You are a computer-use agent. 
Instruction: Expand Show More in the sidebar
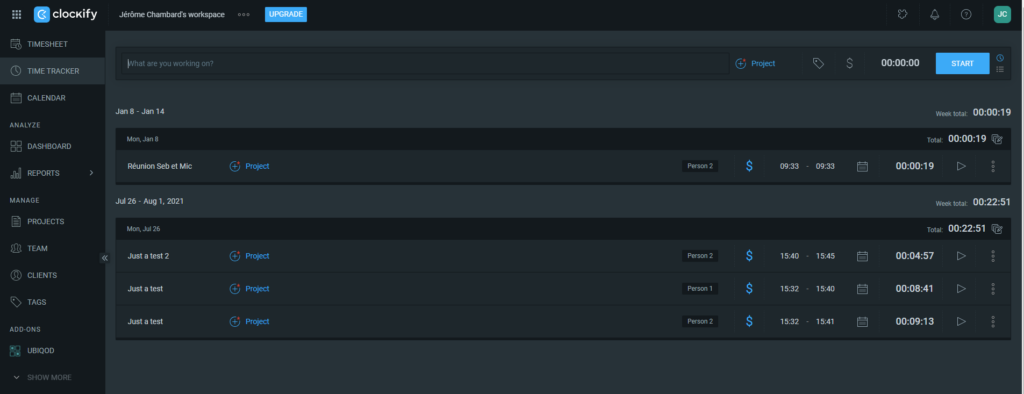(x=42, y=377)
